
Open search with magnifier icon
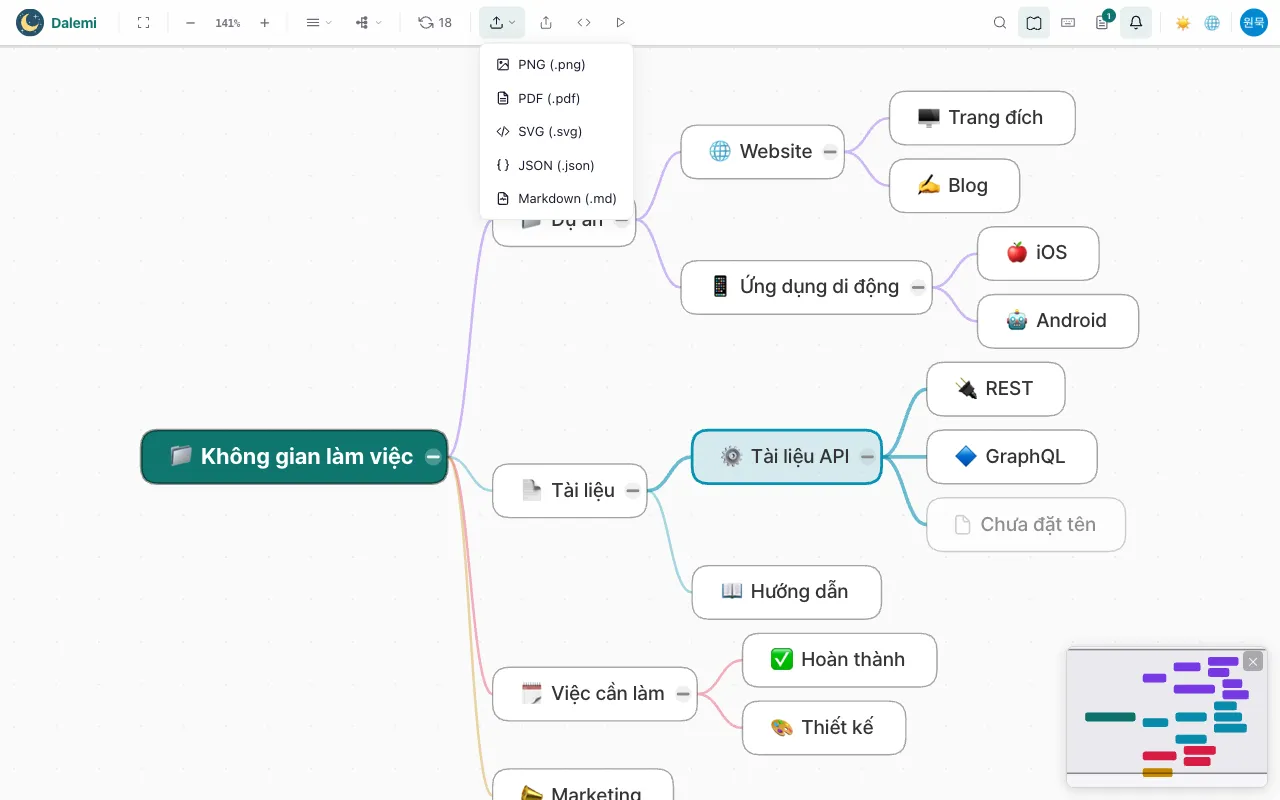1000,22
